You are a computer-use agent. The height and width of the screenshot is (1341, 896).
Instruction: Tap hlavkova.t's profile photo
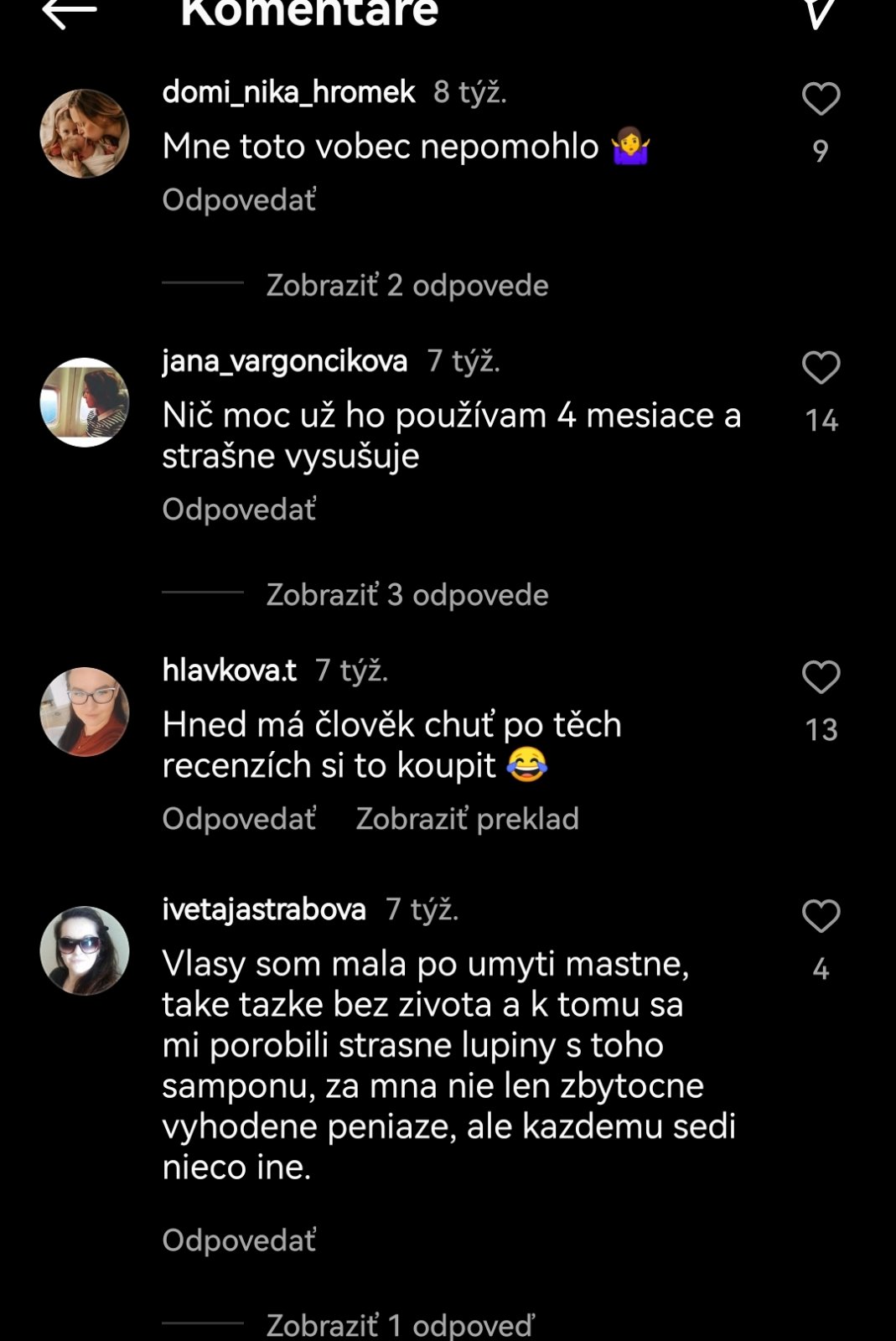[x=85, y=712]
